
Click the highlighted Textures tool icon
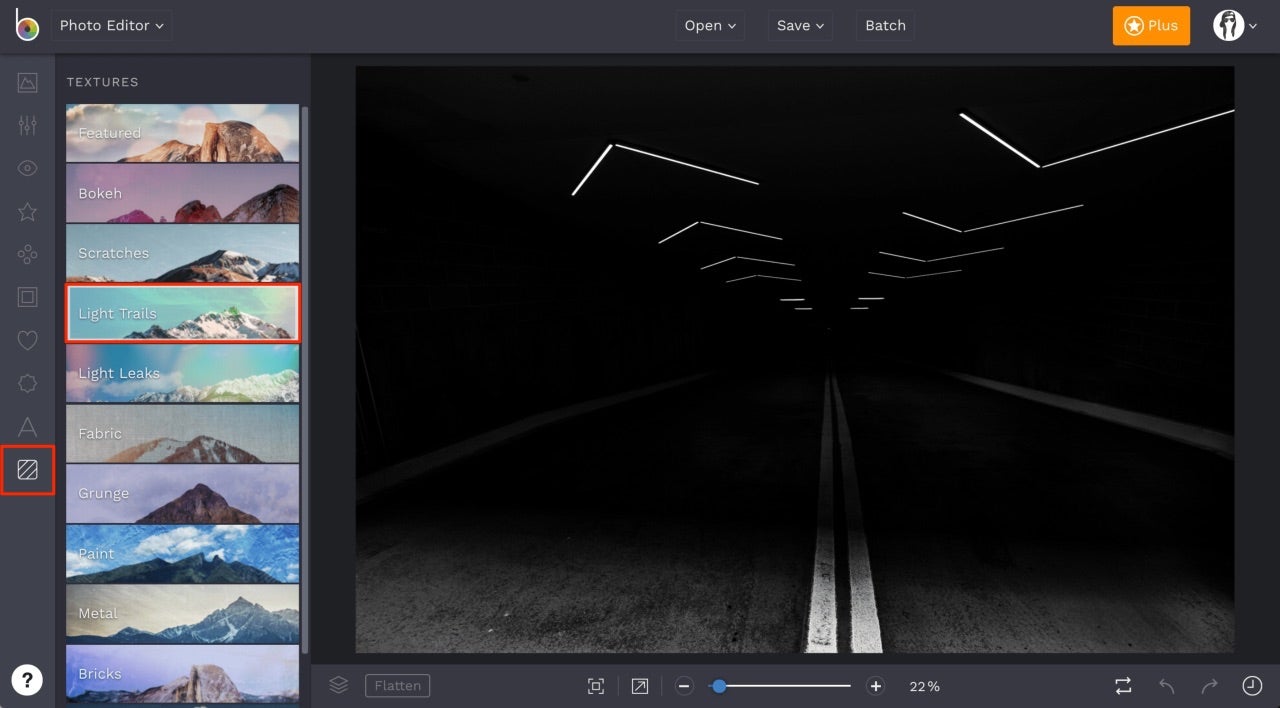tap(27, 470)
